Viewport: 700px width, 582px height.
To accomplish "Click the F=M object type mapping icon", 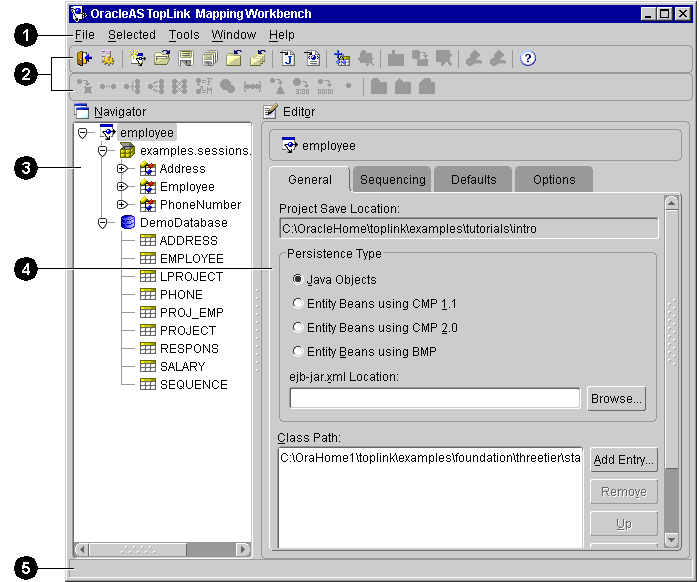I will [x=204, y=86].
